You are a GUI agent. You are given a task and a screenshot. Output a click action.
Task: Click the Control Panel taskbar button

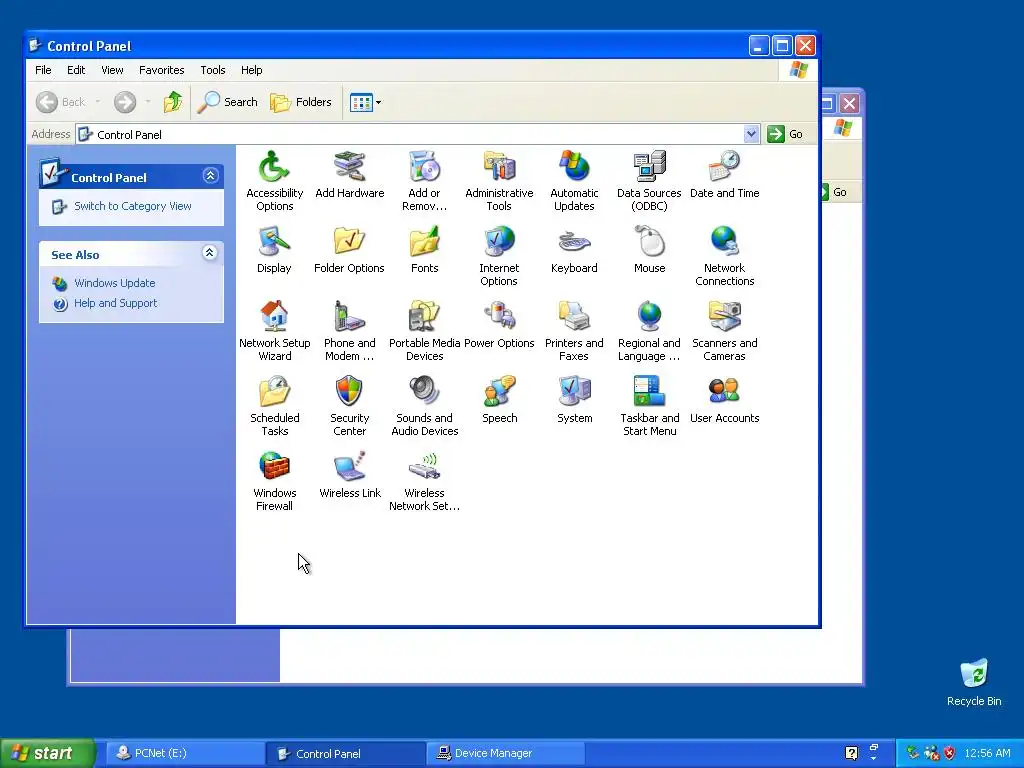point(345,753)
